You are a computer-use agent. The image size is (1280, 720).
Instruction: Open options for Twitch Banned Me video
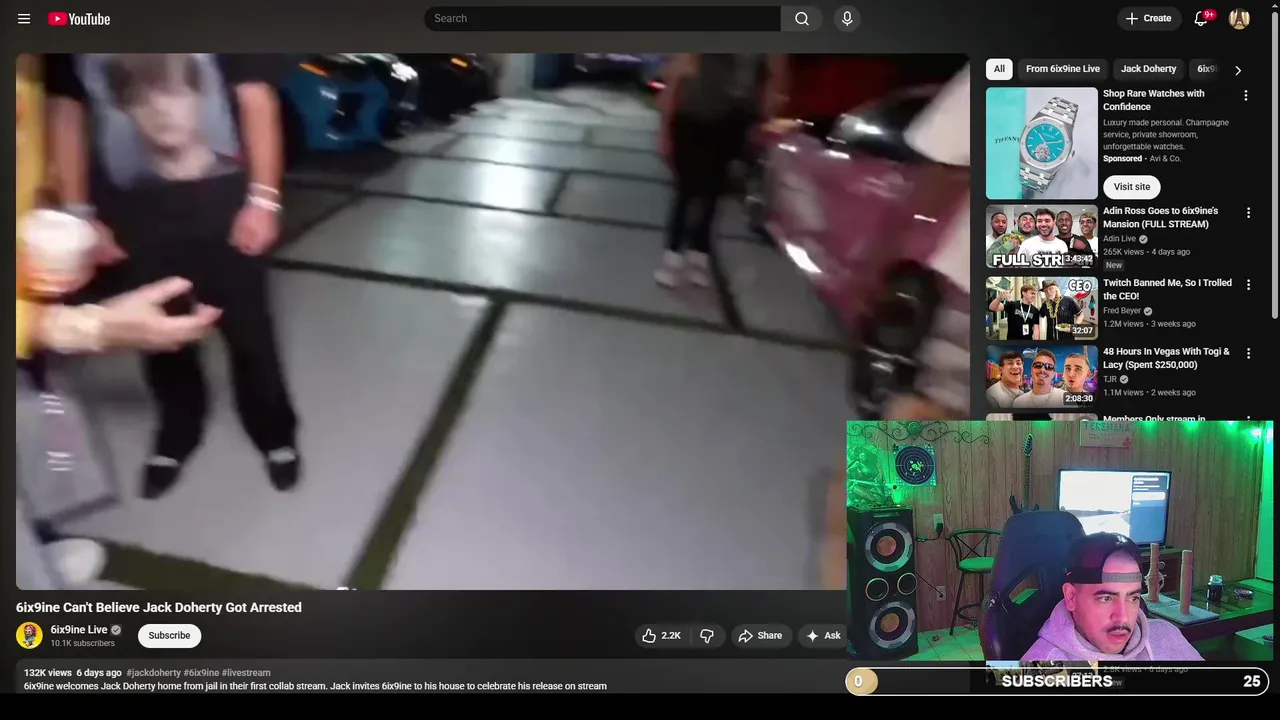pos(1248,285)
